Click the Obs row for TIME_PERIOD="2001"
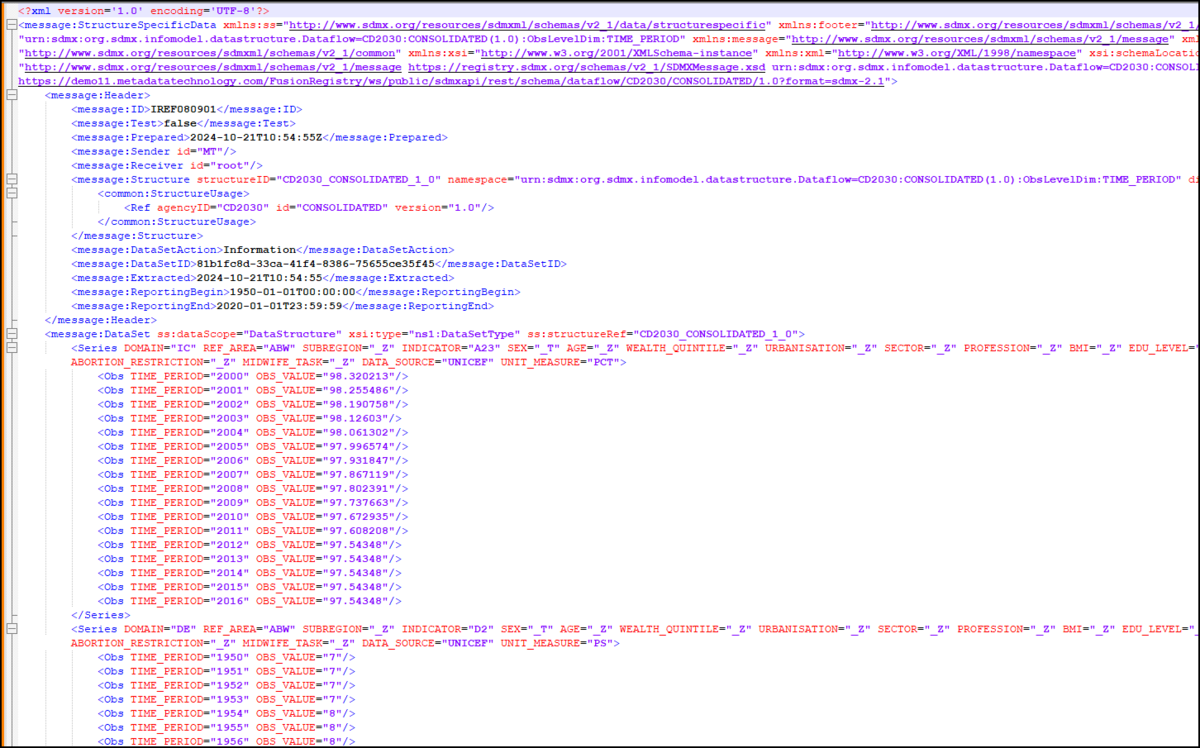Image resolution: width=1200 pixels, height=748 pixels. click(x=253, y=389)
